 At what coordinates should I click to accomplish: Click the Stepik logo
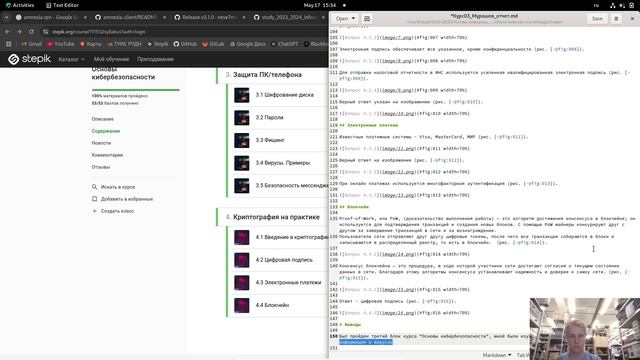point(29,59)
